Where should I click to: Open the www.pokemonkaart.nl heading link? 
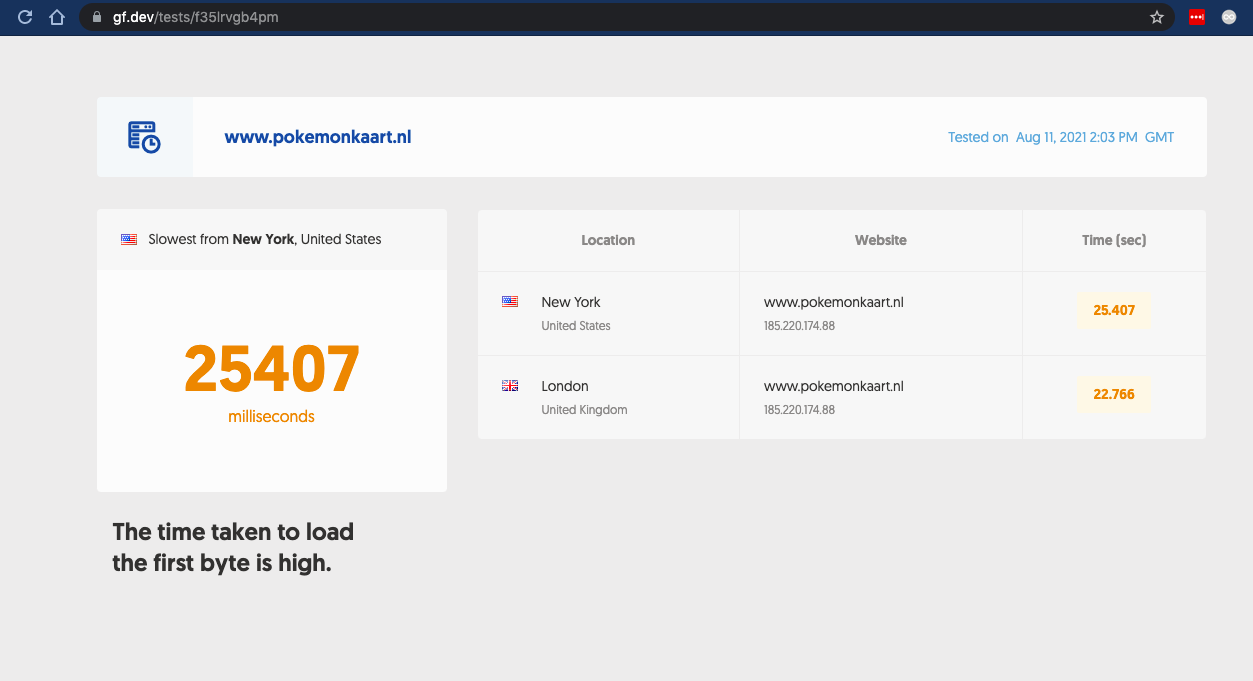(318, 137)
